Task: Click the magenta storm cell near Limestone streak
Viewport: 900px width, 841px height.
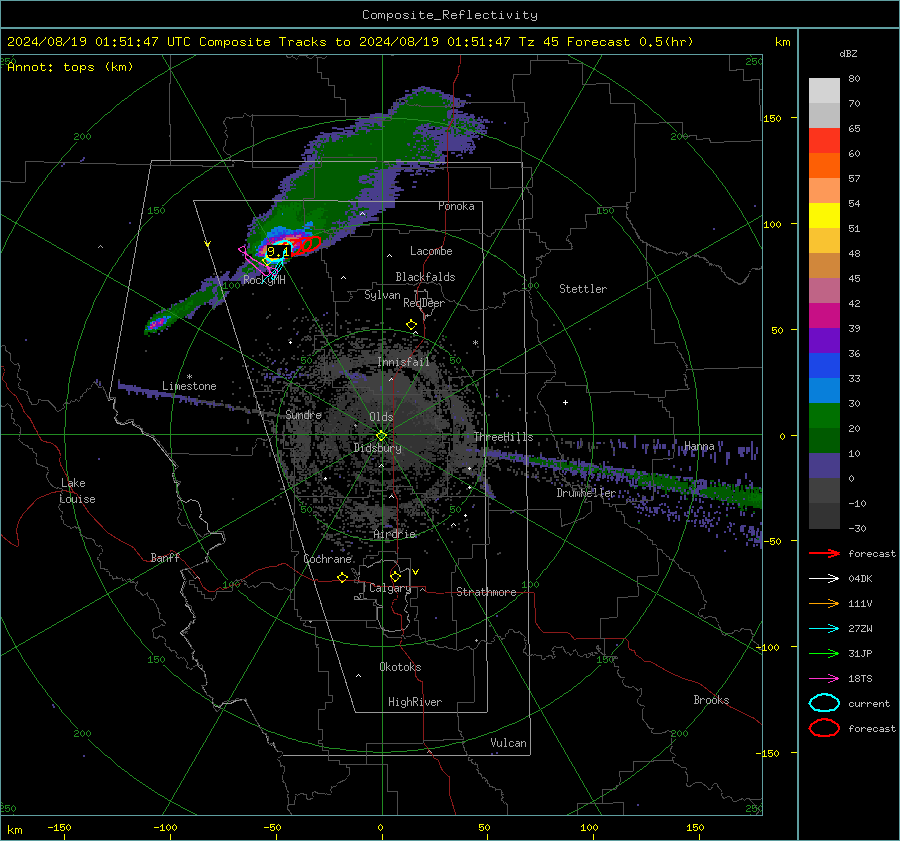Action: (156, 324)
